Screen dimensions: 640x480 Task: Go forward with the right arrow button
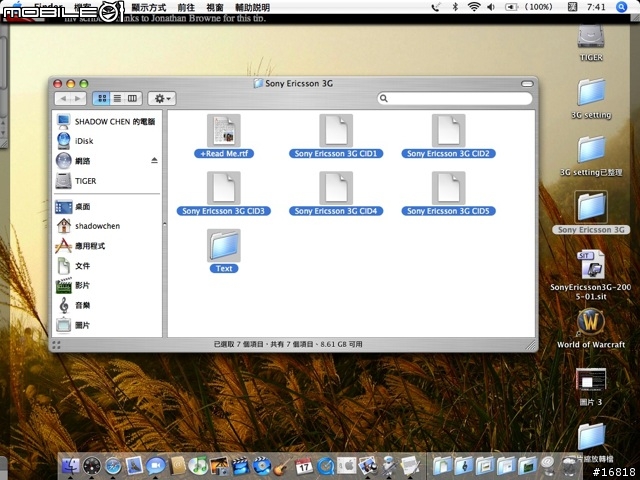click(x=78, y=98)
